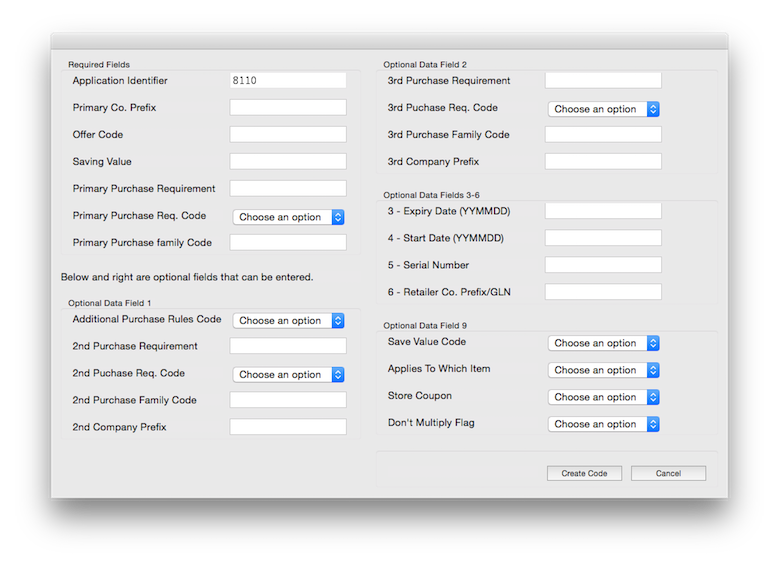Click into the Offer Code field
Screen dimensions: 779x567
pyautogui.click(x=288, y=134)
